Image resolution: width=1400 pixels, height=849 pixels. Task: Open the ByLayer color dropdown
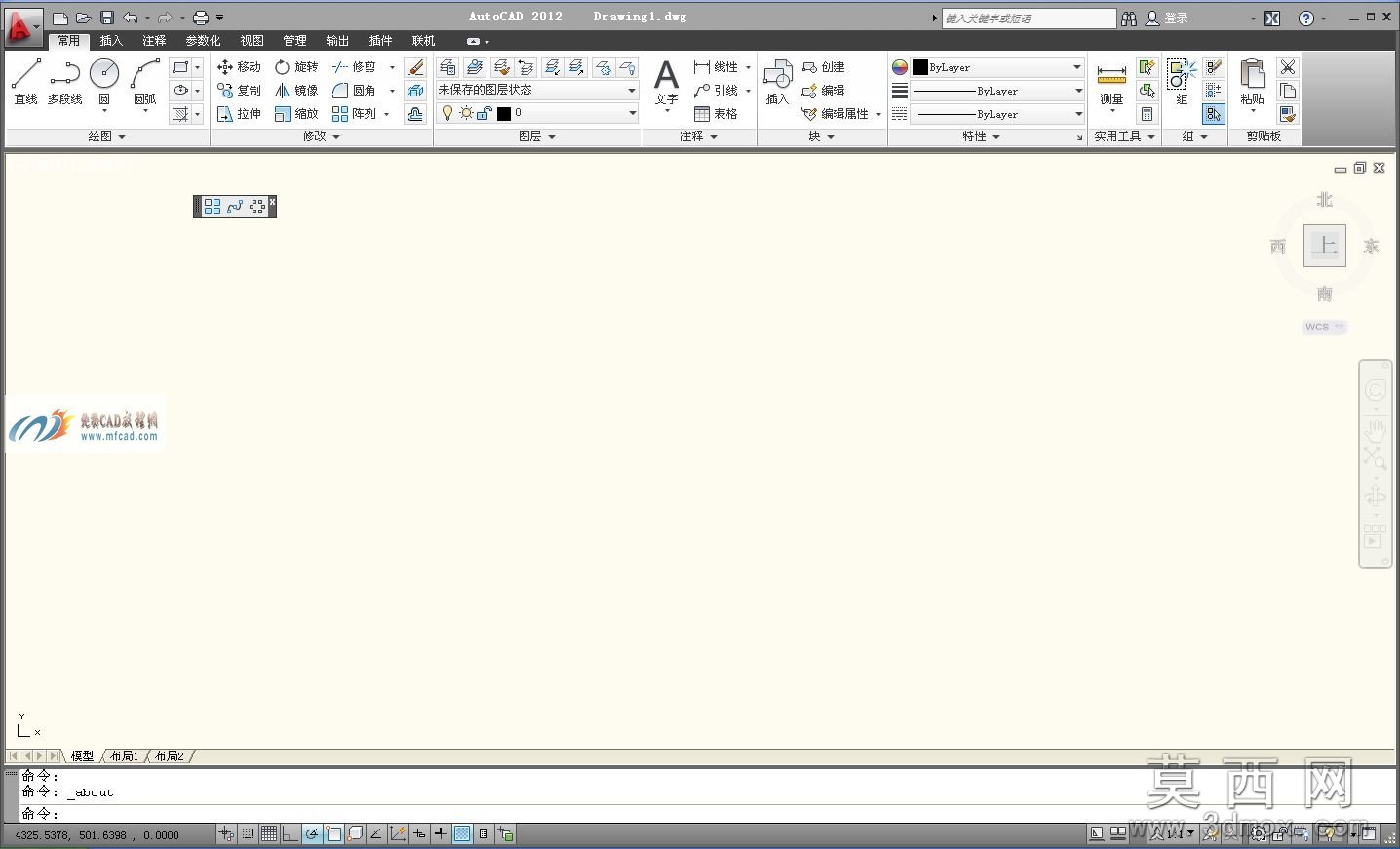point(997,67)
